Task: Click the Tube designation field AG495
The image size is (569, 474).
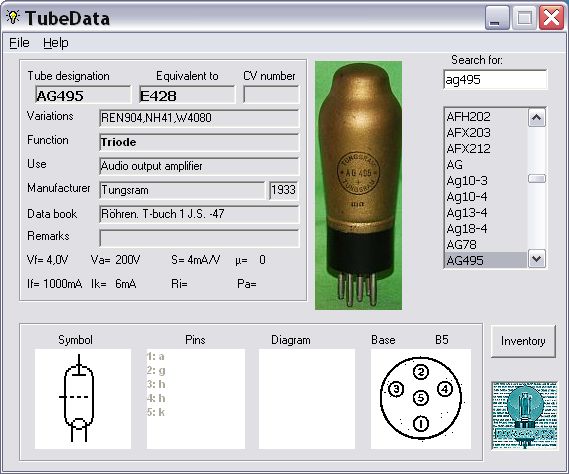Action: coord(83,95)
